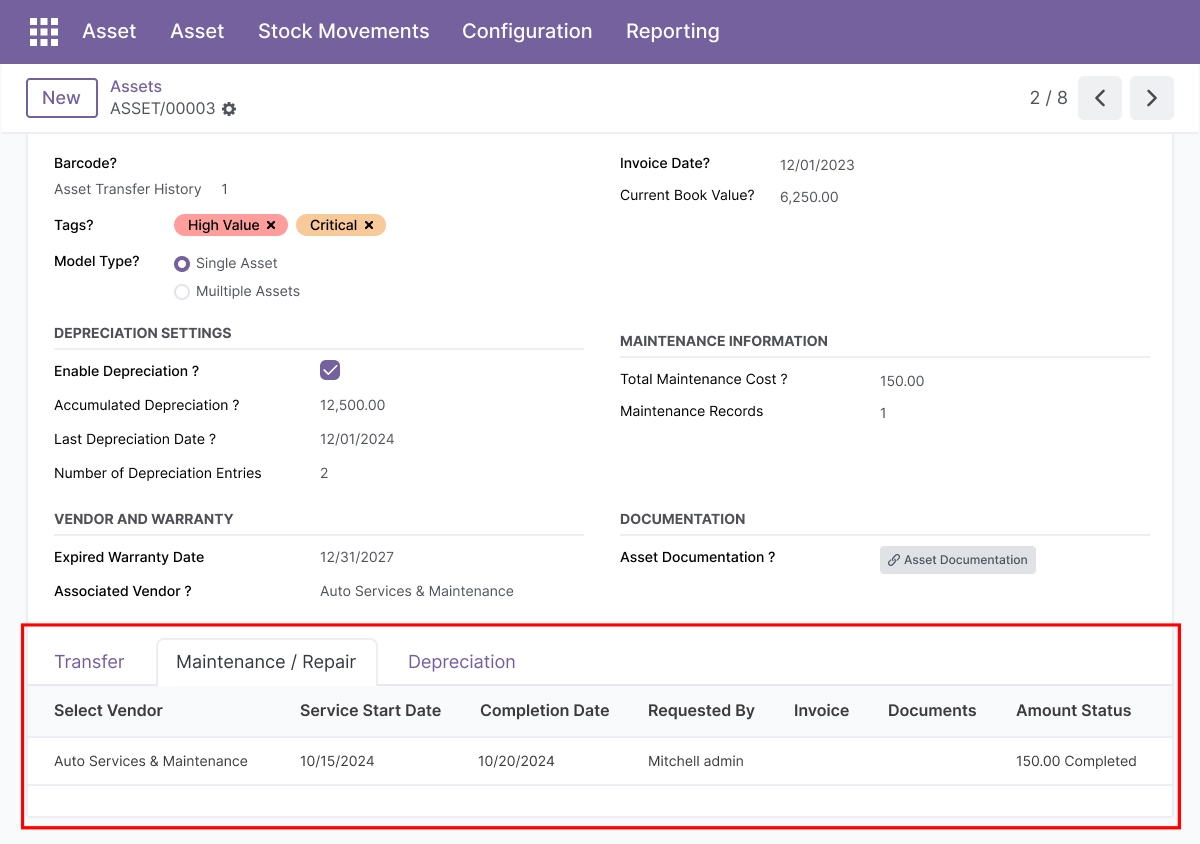Click the Documents column header
Screen dimensions: 1200x844
pyautogui.click(x=932, y=711)
